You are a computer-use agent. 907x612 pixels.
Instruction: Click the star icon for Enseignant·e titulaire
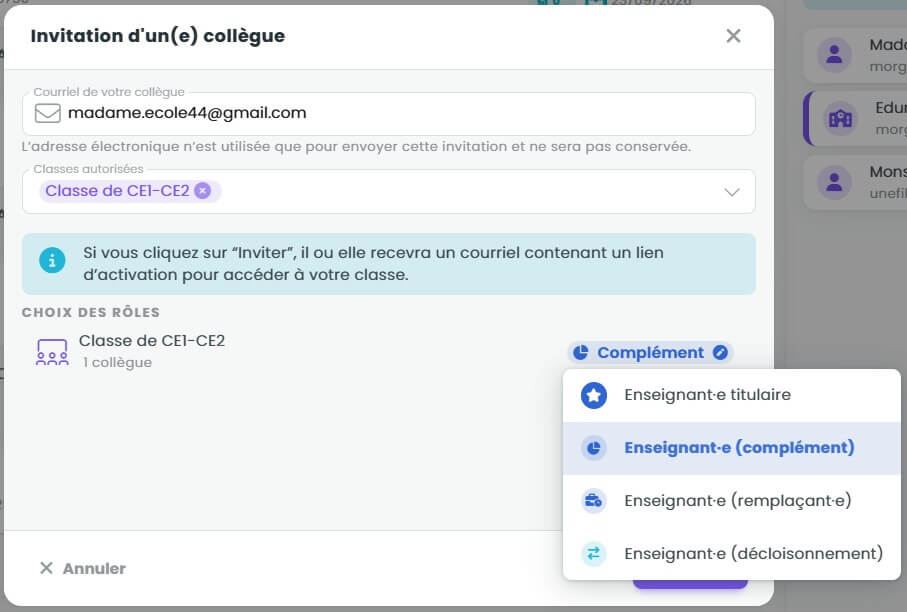click(x=593, y=396)
